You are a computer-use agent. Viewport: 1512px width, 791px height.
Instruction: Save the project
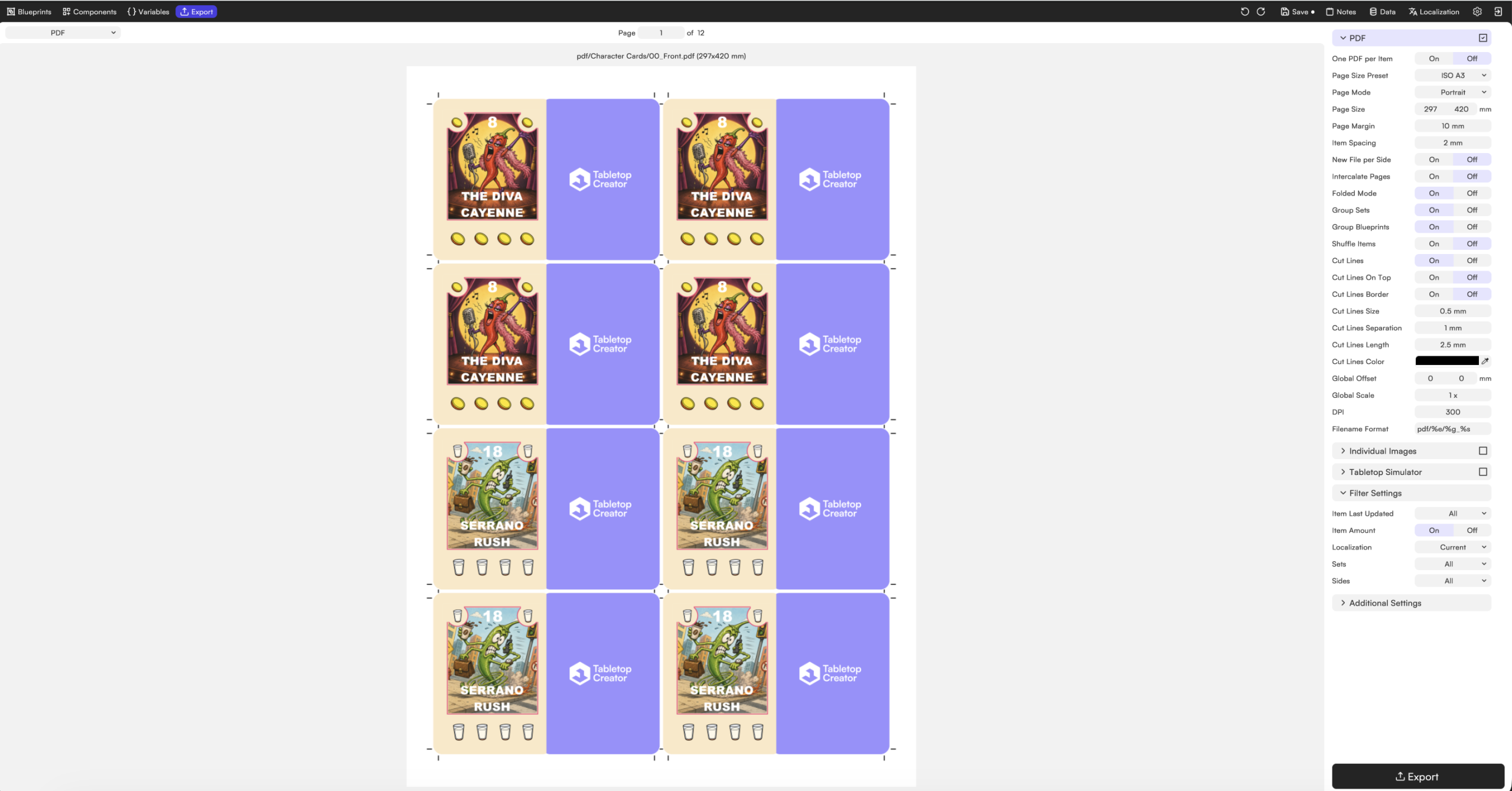1297,11
